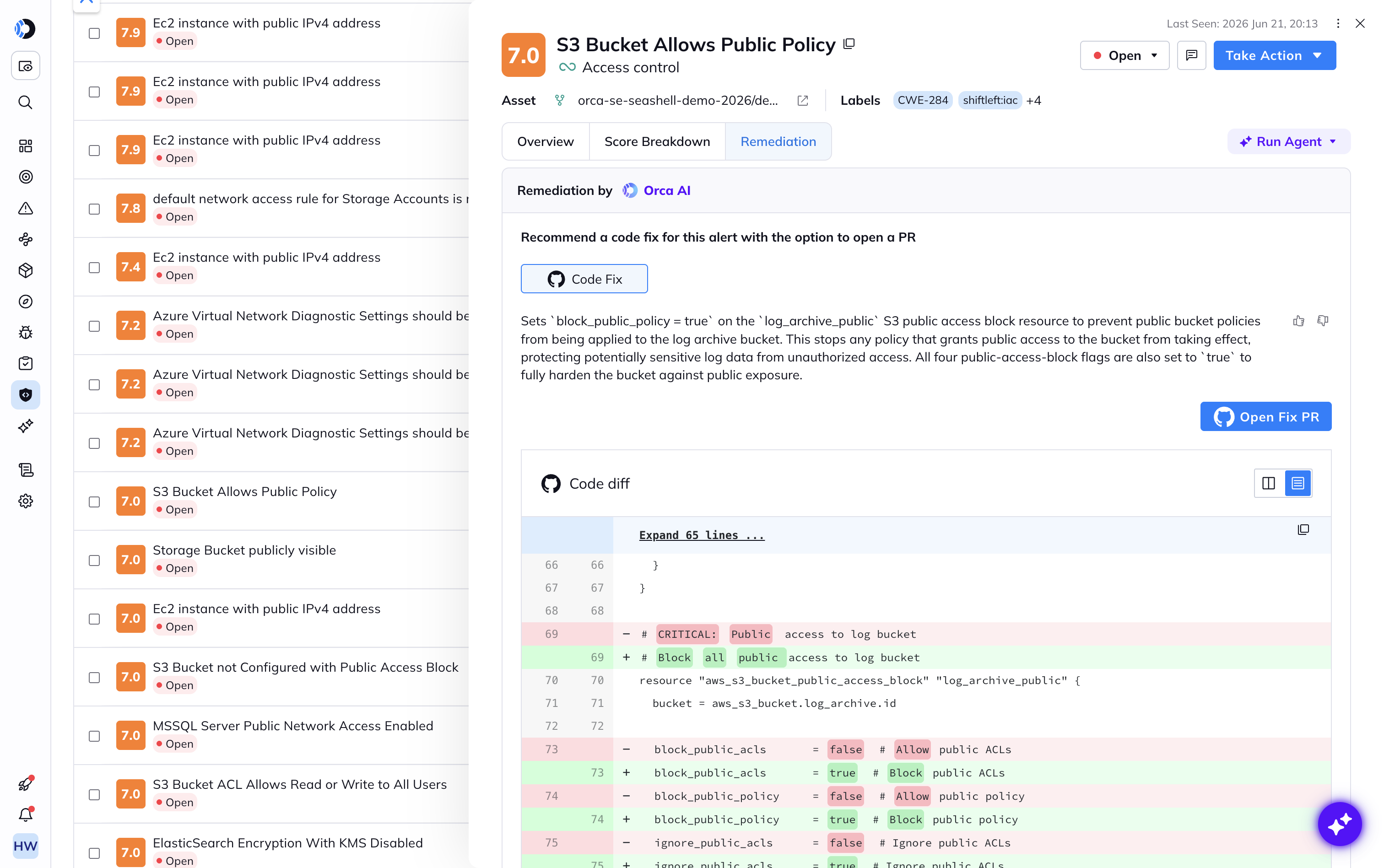
Task: Open the list icon in sidebar
Action: click(x=25, y=470)
